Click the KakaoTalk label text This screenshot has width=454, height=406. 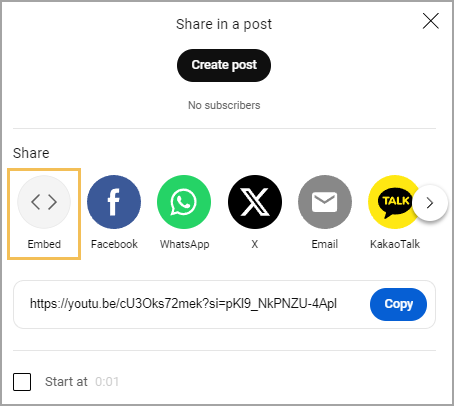pos(395,244)
